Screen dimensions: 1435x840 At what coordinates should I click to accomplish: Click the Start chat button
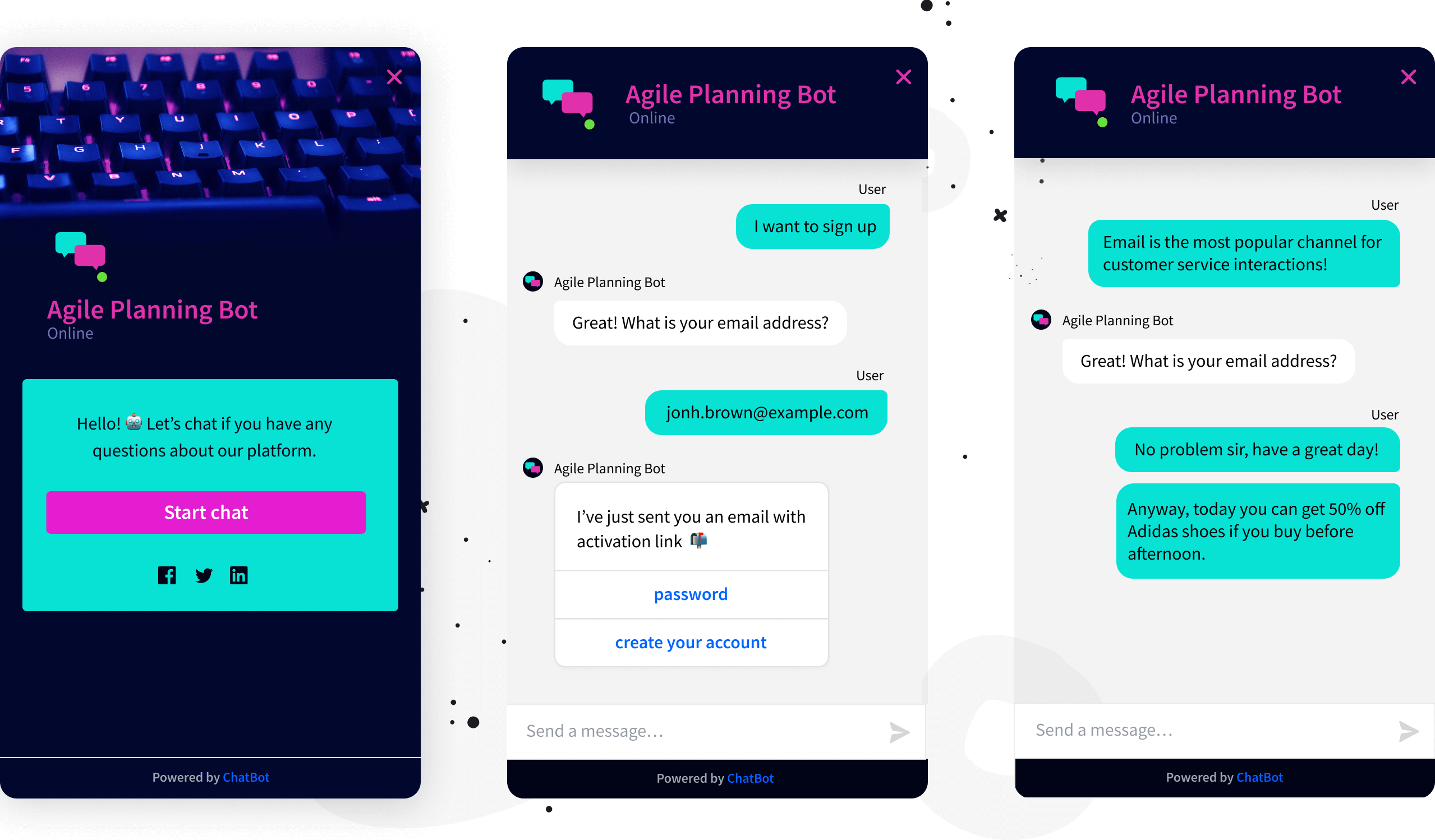point(206,512)
